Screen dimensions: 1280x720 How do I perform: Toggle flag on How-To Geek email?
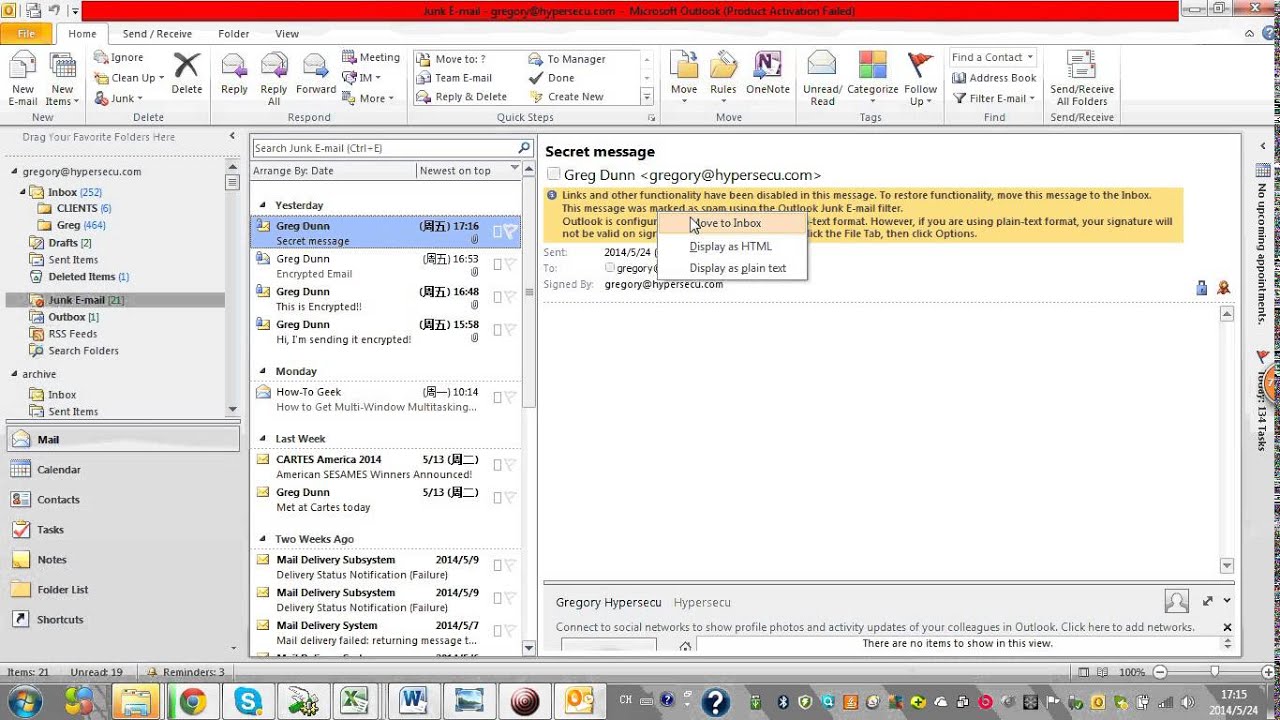(510, 398)
